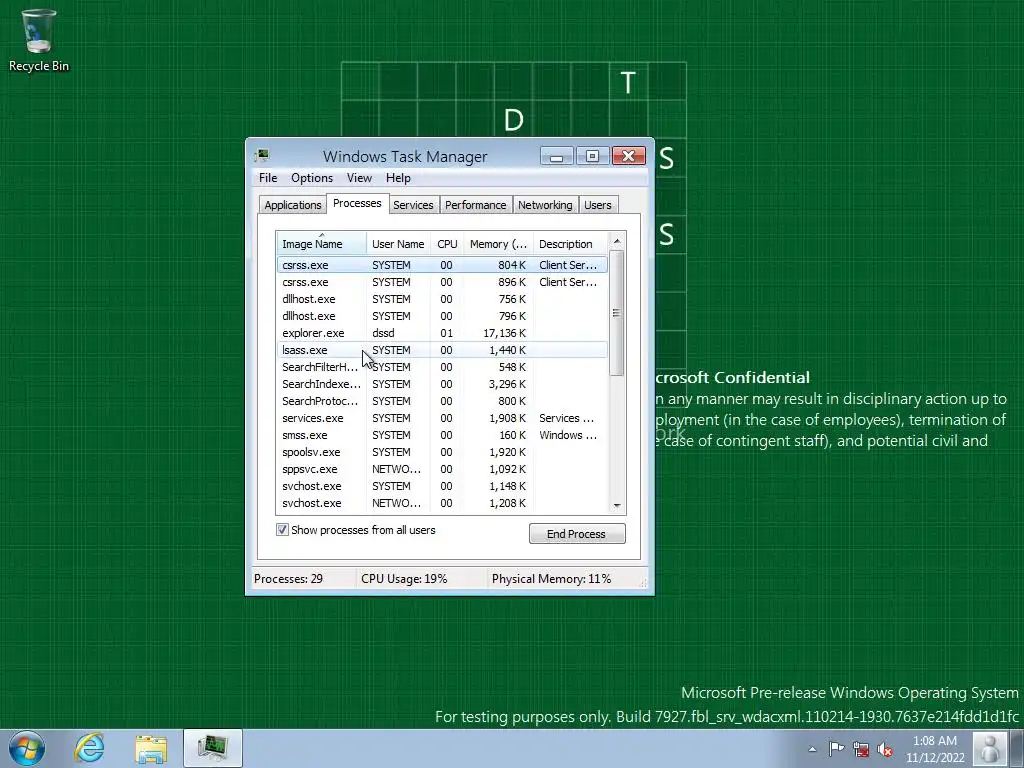Viewport: 1024px width, 768px height.
Task: Select the Processes tab
Action: [x=357, y=203]
